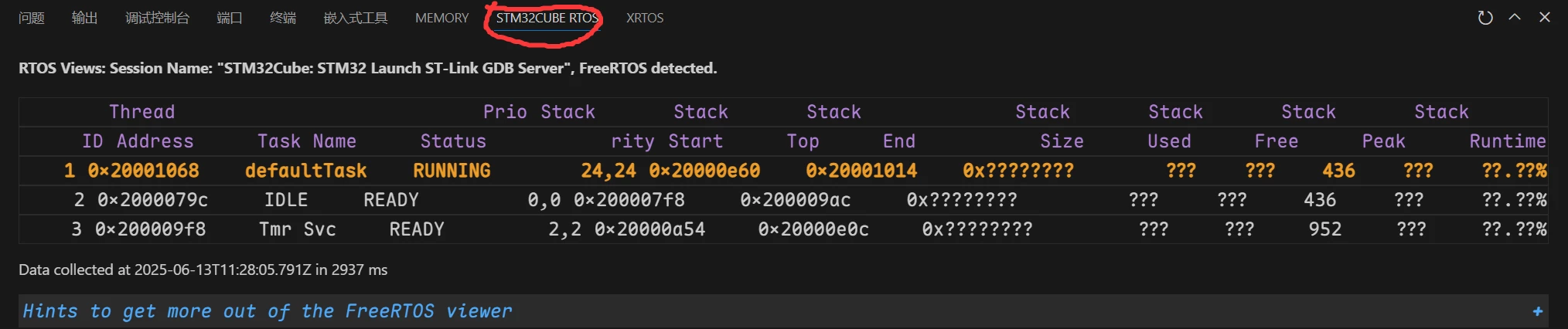Screen dimensions: 1568x329
Task: Expand the FreeRTOS viewer hints plus icon
Action: (1537, 311)
